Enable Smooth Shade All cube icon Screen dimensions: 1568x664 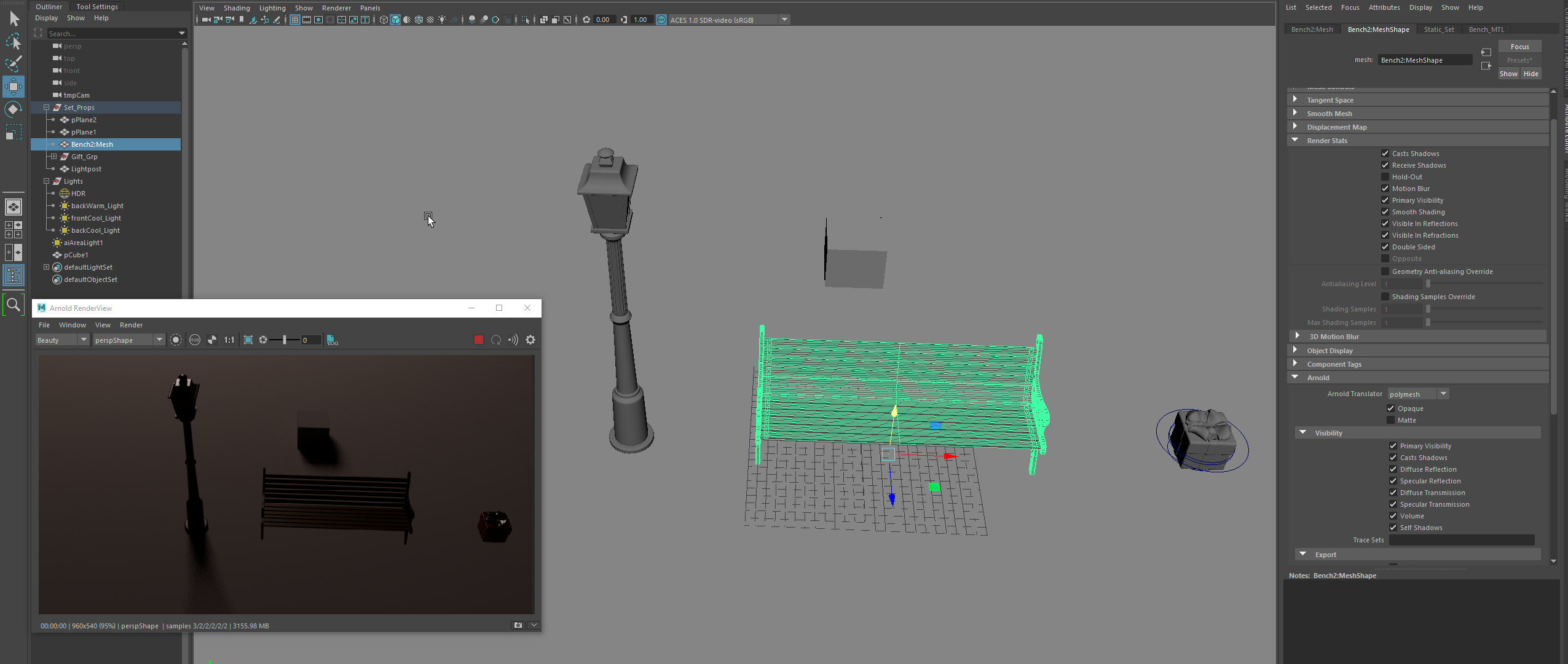pyautogui.click(x=395, y=20)
